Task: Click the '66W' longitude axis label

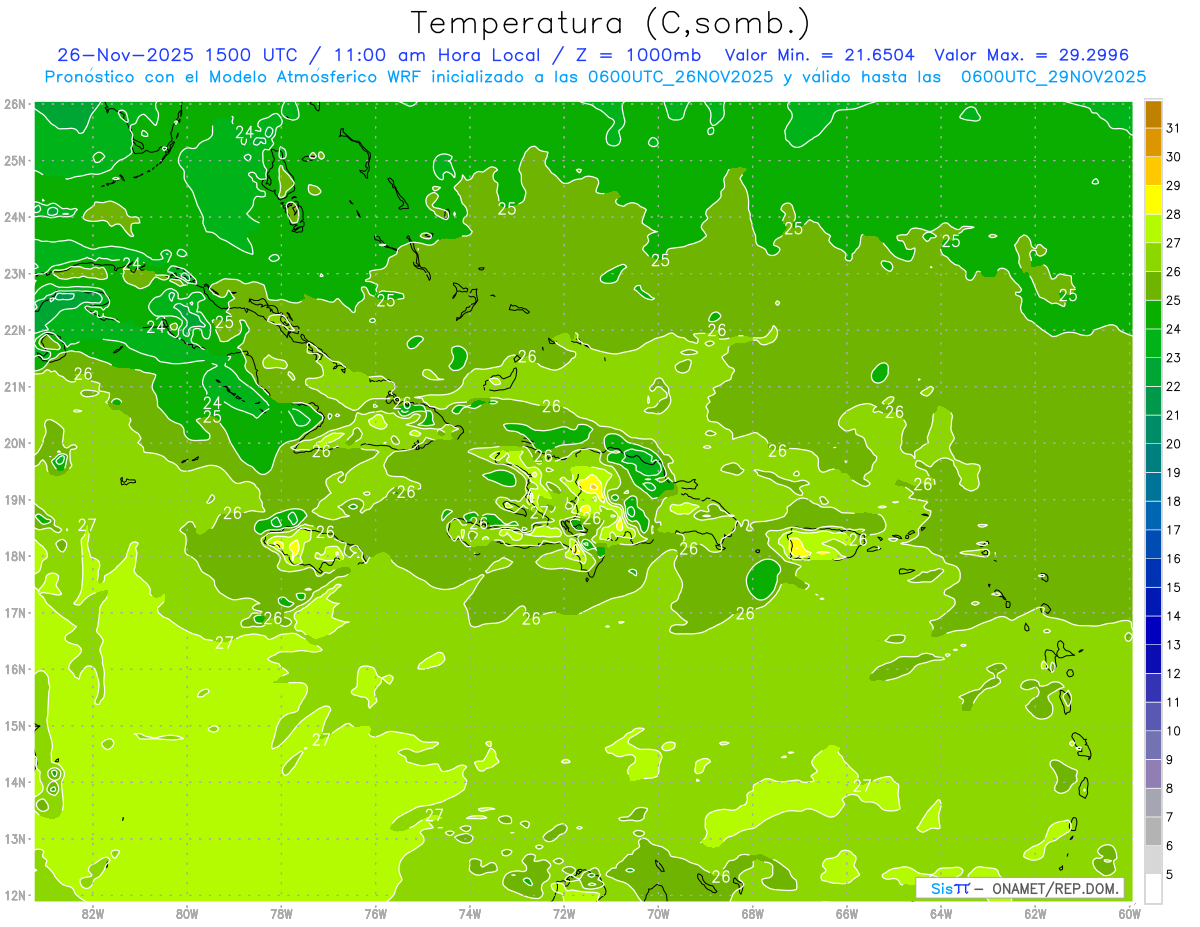Action: click(847, 912)
